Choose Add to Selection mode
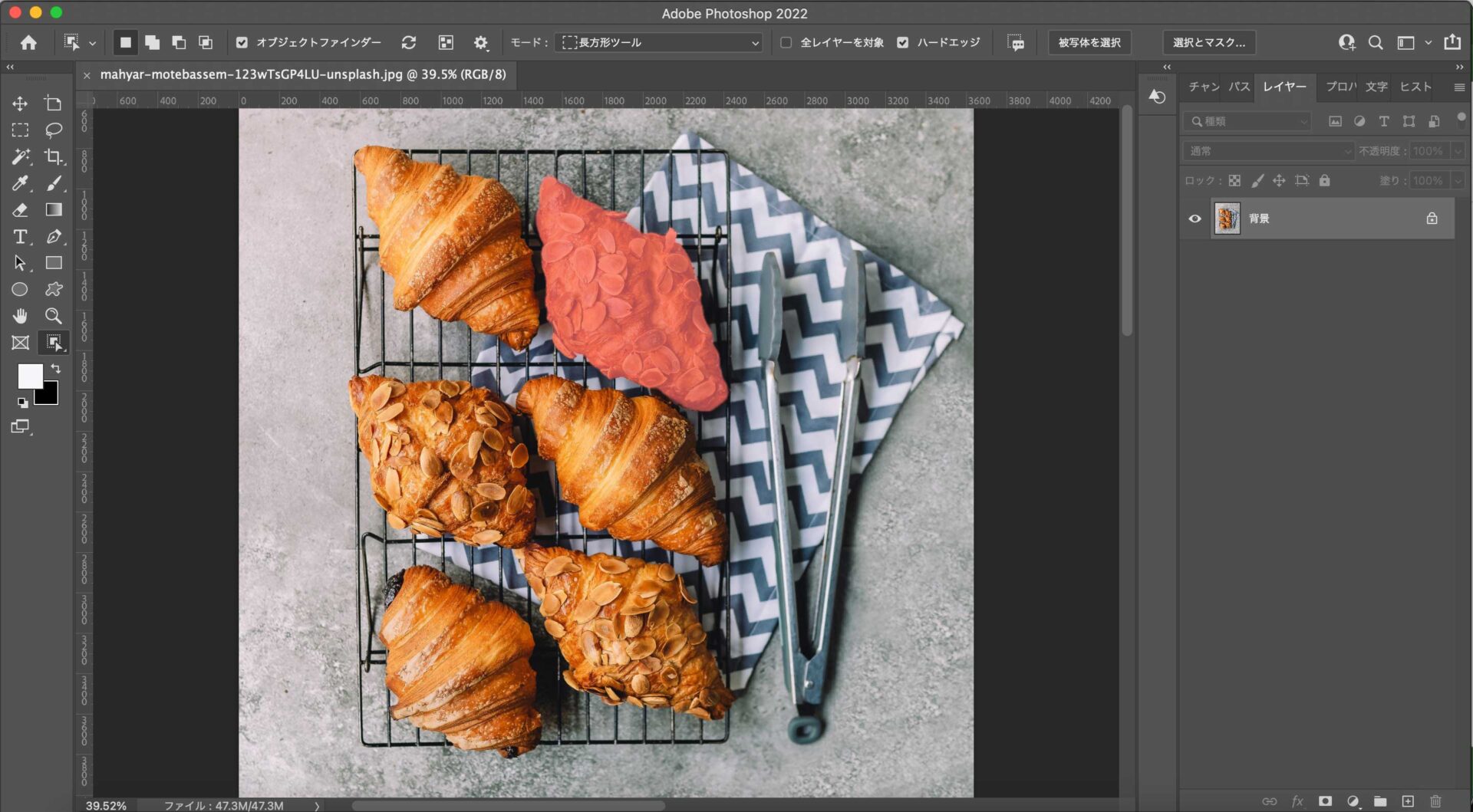The image size is (1473, 812). [152, 43]
